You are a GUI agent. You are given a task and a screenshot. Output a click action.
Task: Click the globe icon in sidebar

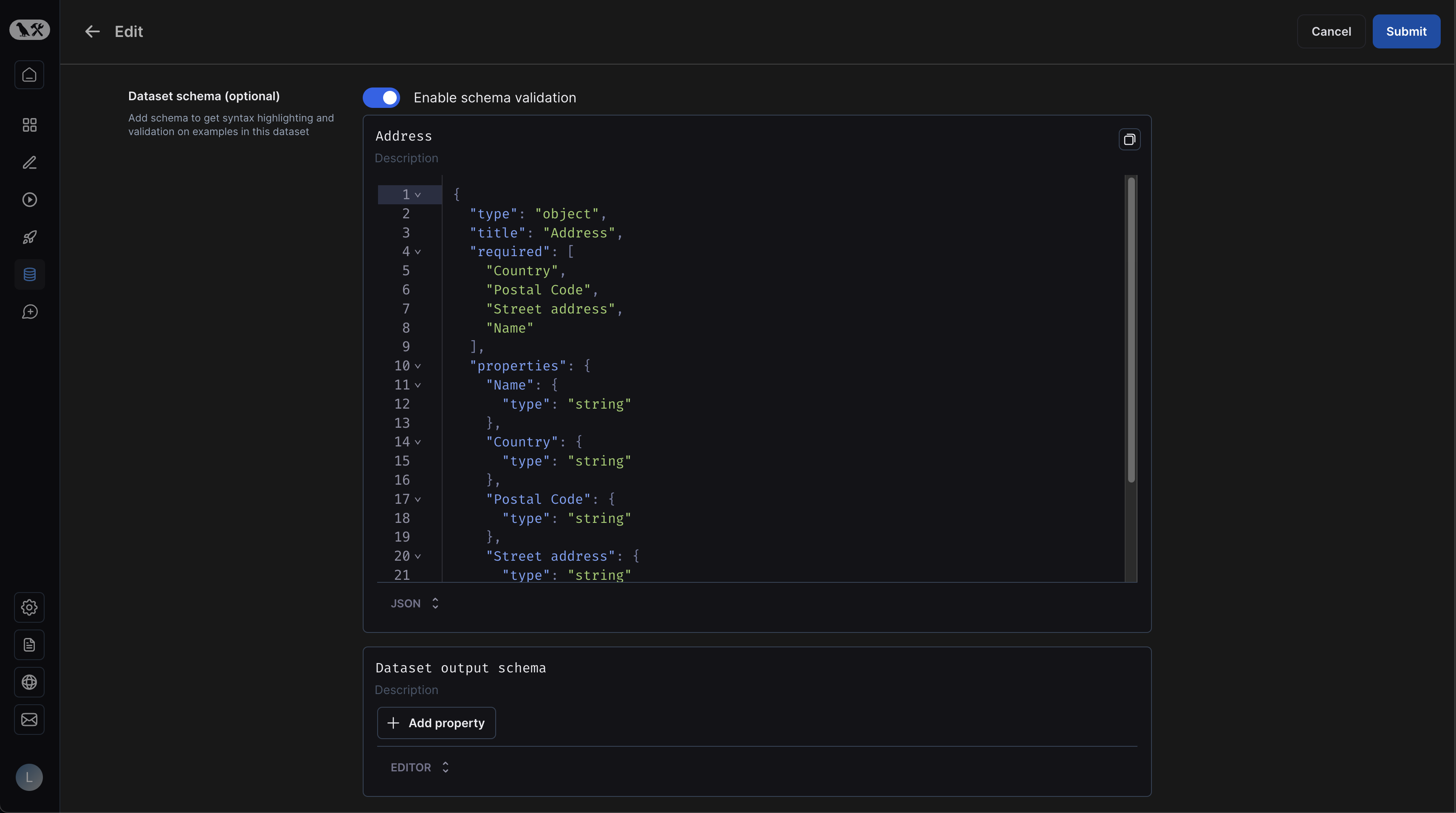(29, 683)
